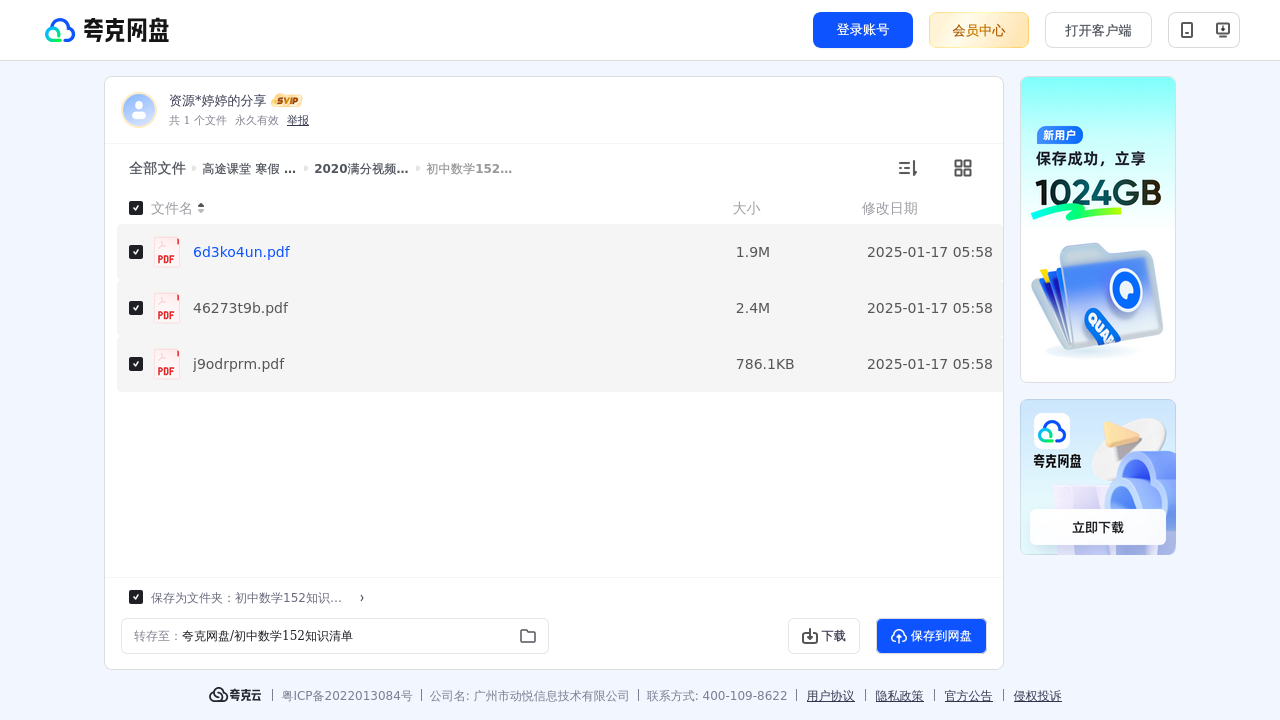The height and width of the screenshot is (720, 1280).
Task: Click the Quark Netdisk cloud logo
Action: click(x=107, y=30)
